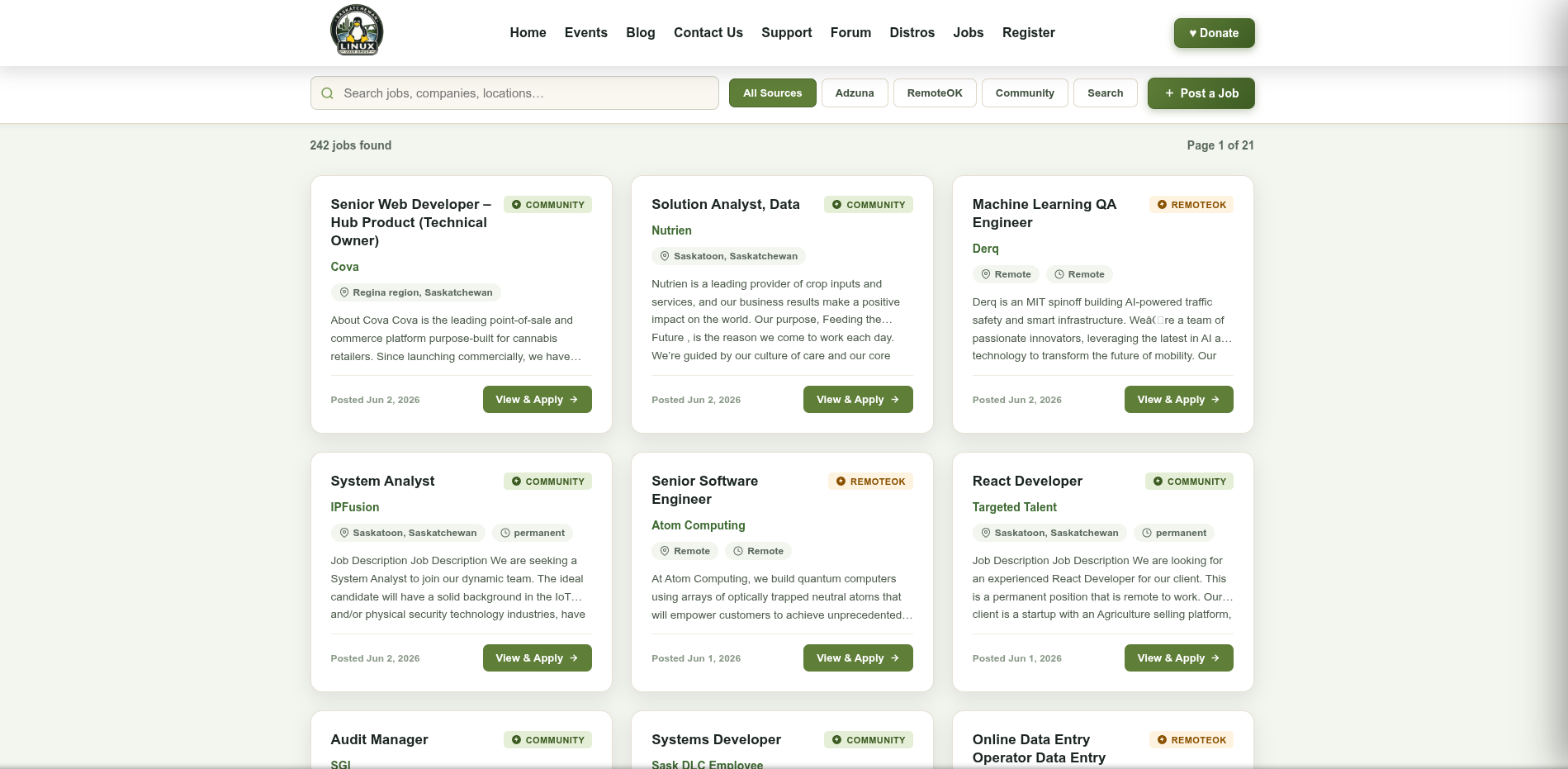Filter jobs by Community source
1568x769 pixels.
1025,93
